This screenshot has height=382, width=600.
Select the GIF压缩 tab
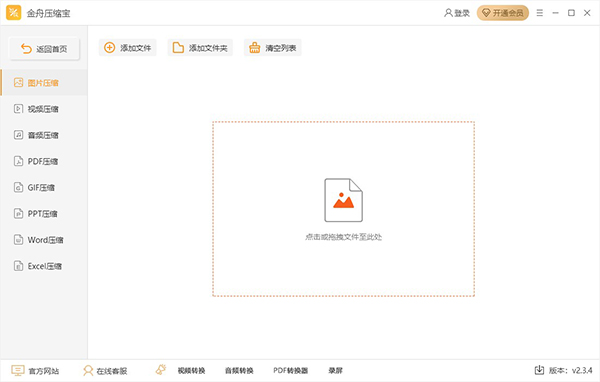pyautogui.click(x=44, y=188)
